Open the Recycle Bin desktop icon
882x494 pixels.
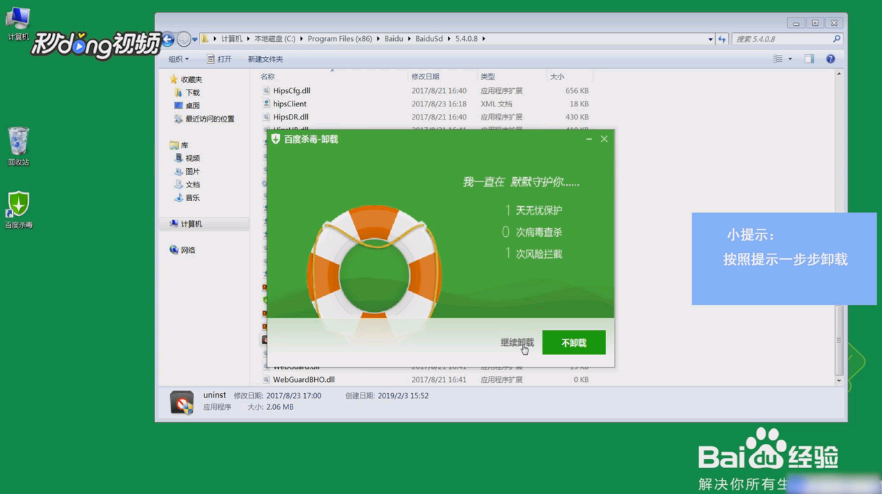pos(18,146)
